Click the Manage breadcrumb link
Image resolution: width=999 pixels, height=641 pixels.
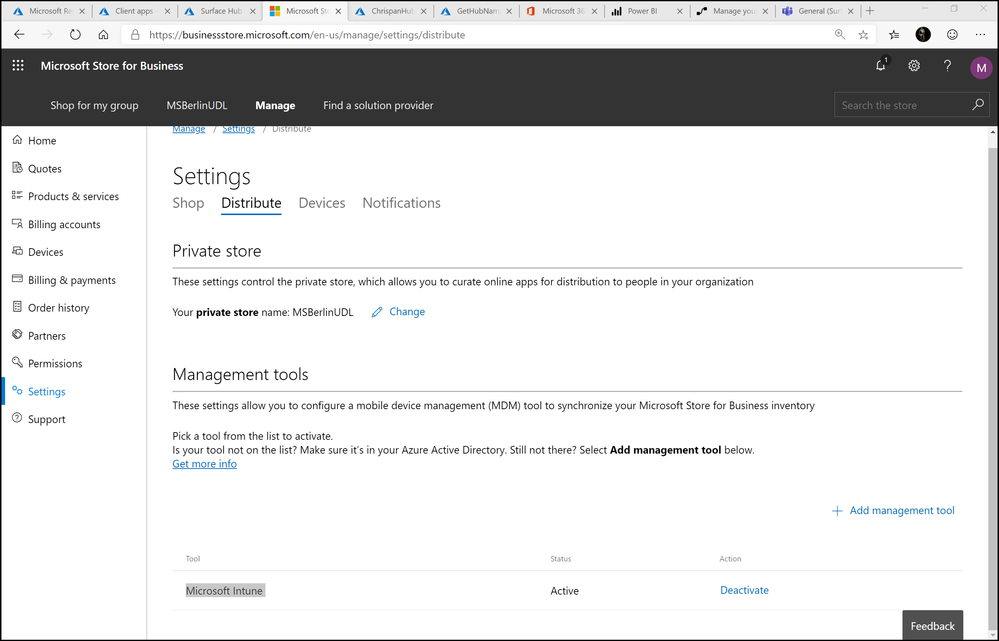pyautogui.click(x=189, y=129)
